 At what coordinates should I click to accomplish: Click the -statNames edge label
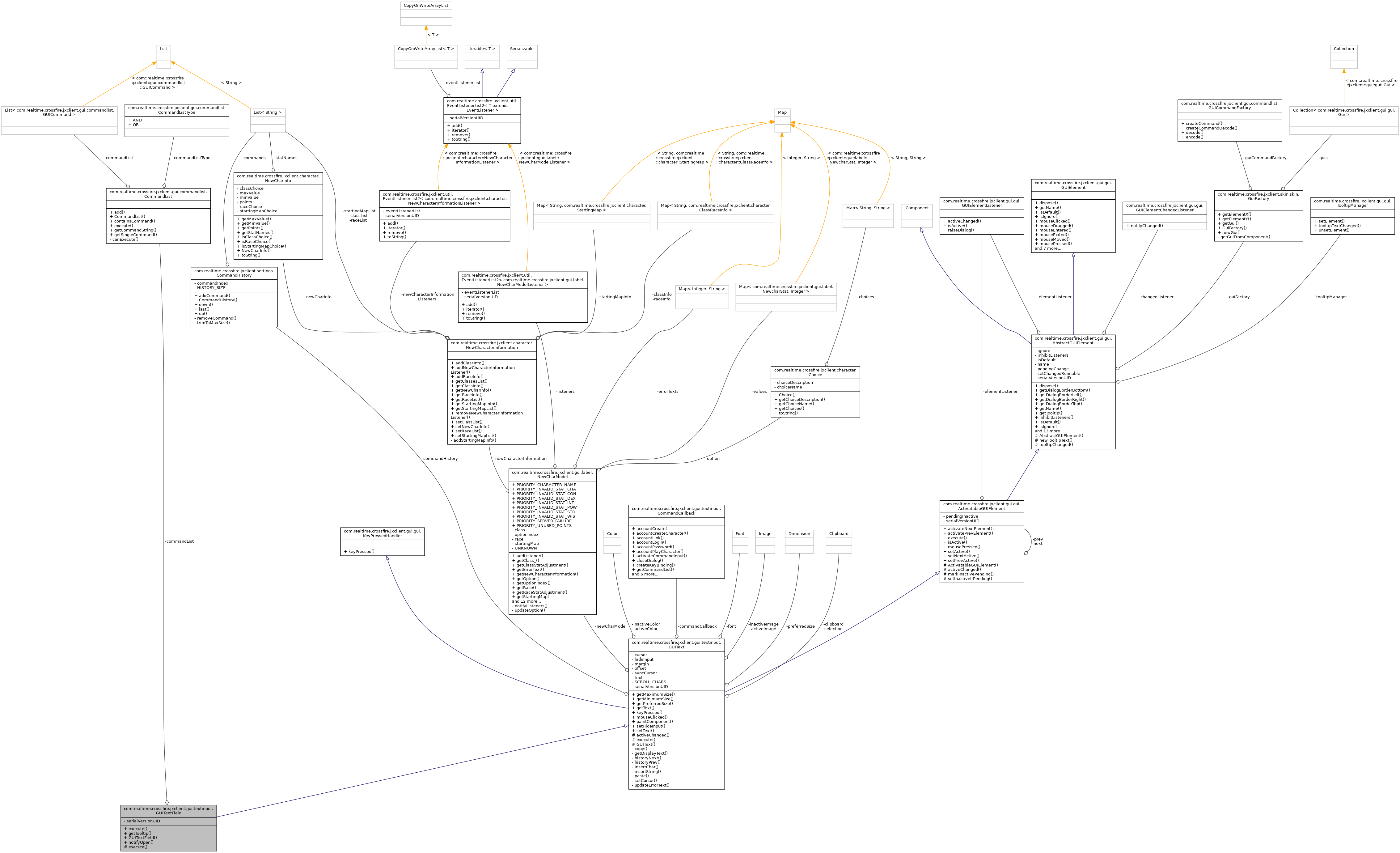[286, 158]
